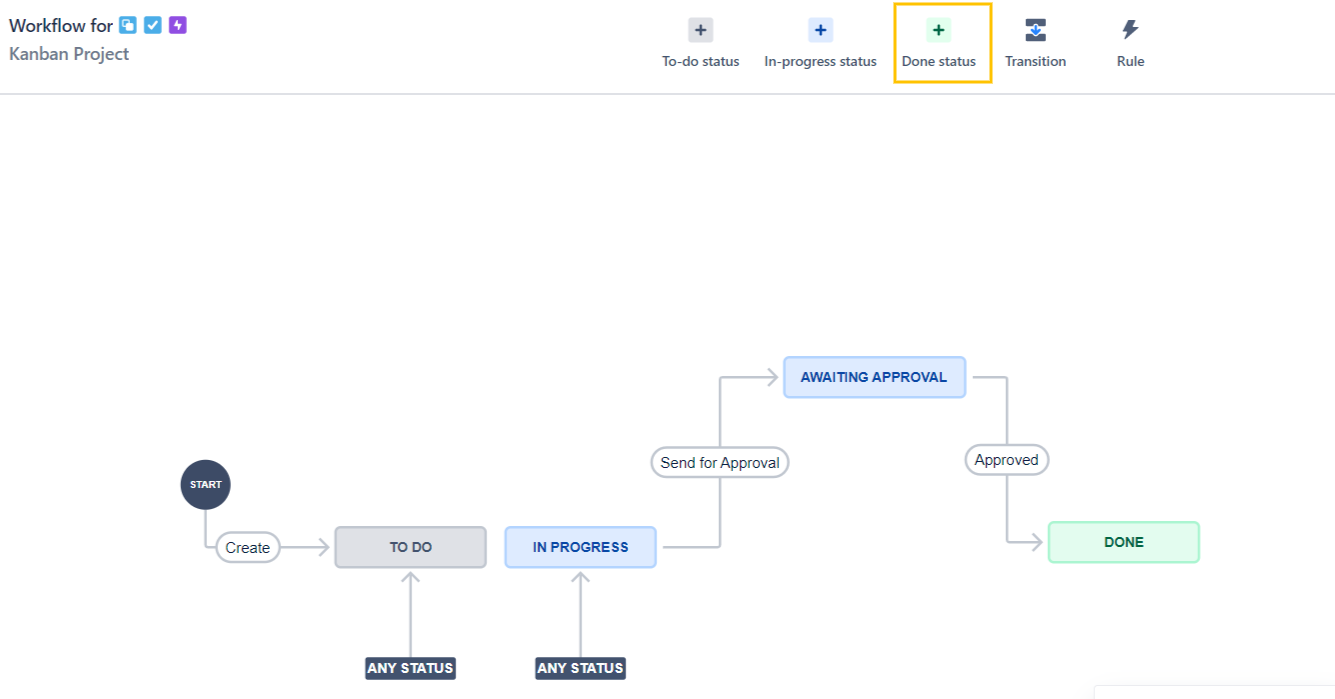Click the blue subtask issue type icon
The width and height of the screenshot is (1335, 699).
coord(128,25)
